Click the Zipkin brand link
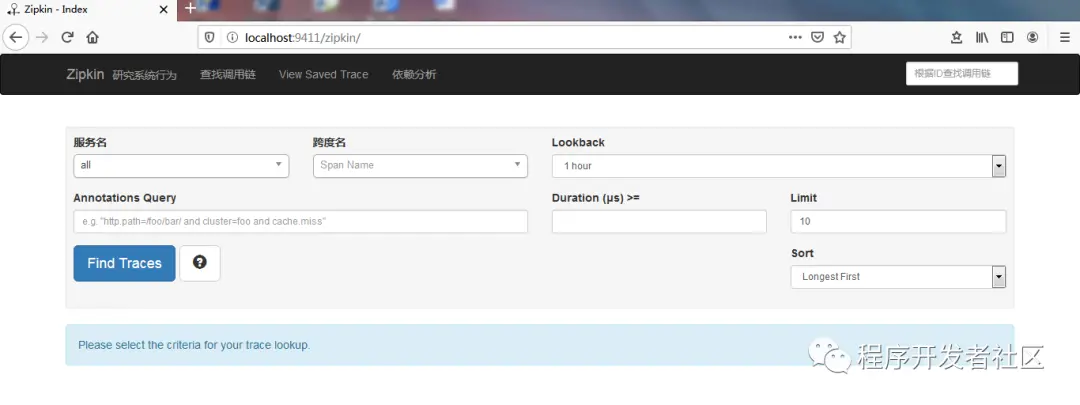The image size is (1080, 405). pyautogui.click(x=85, y=74)
